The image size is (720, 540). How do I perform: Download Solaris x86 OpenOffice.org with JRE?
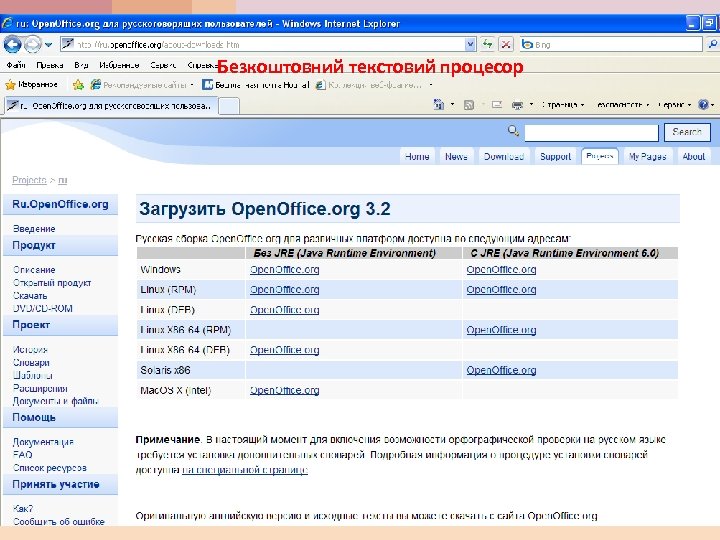501,370
